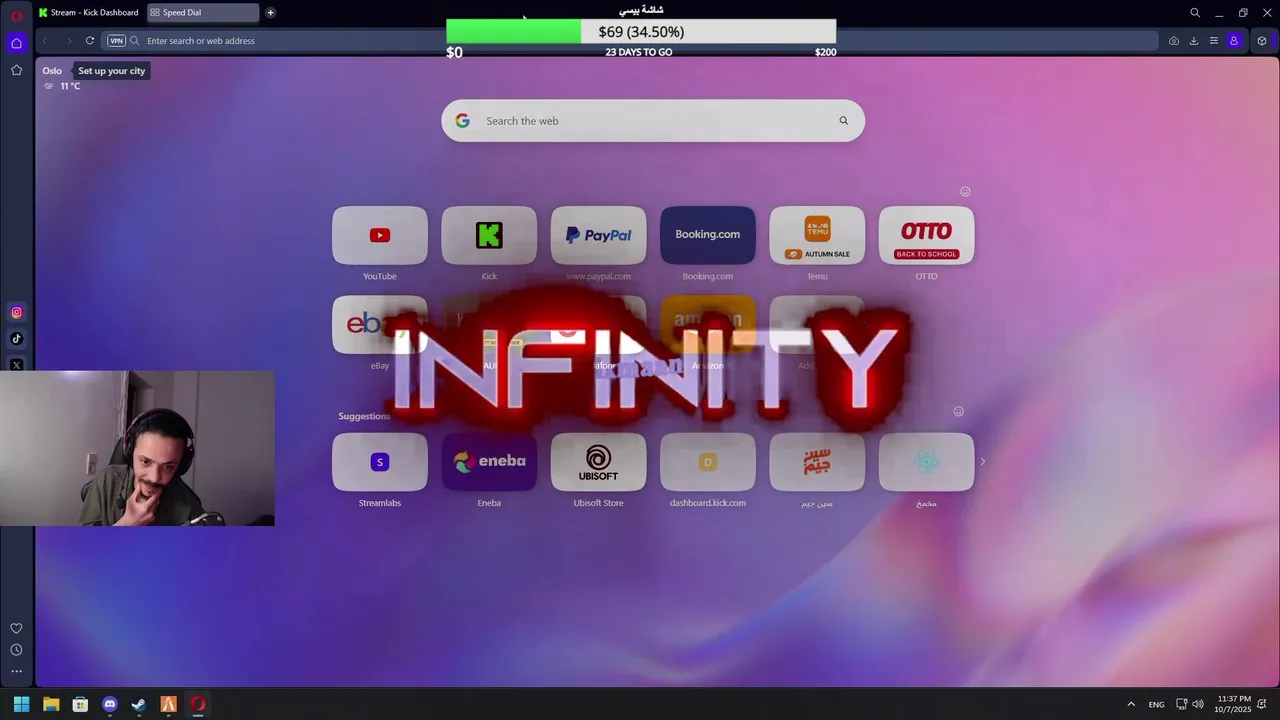Select the Speed Dial tab

(x=203, y=13)
